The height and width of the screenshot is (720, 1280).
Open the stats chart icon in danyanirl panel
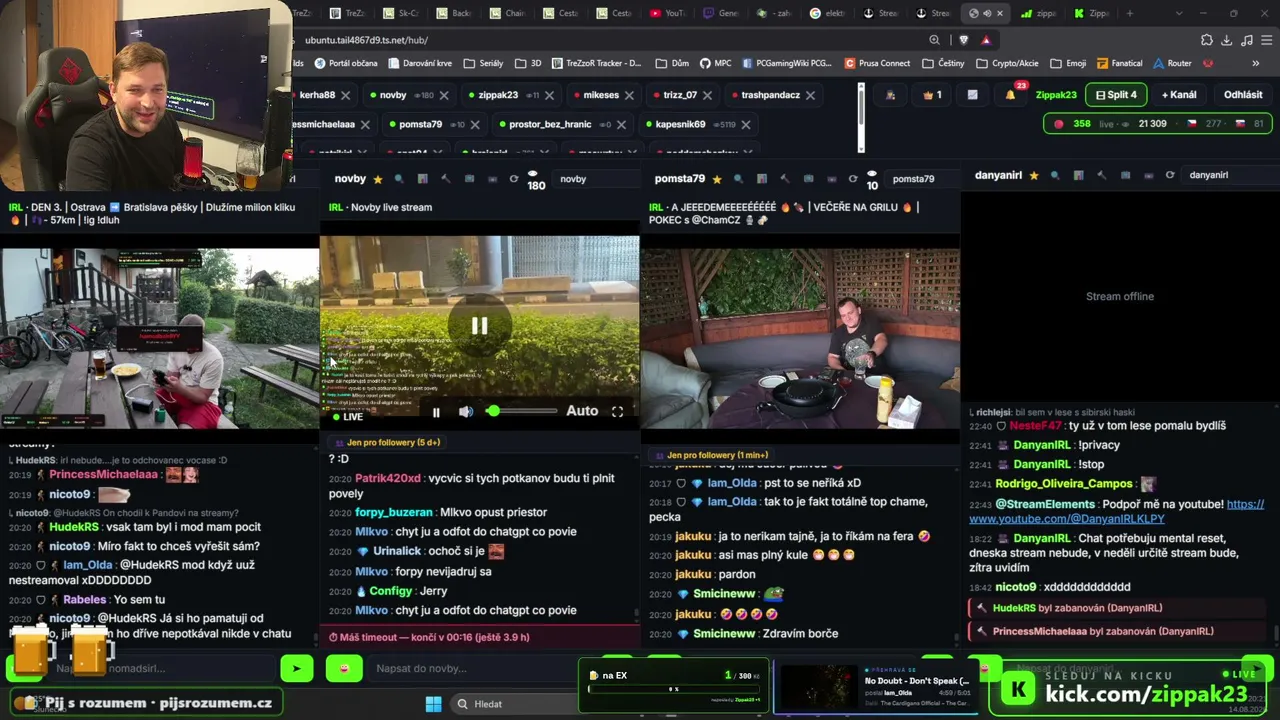pos(1078,175)
